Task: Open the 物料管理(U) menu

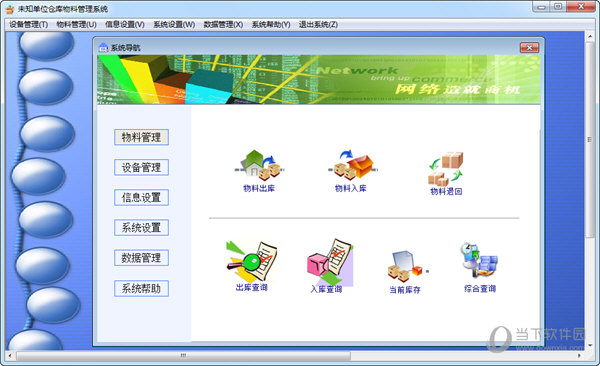Action: [77, 25]
